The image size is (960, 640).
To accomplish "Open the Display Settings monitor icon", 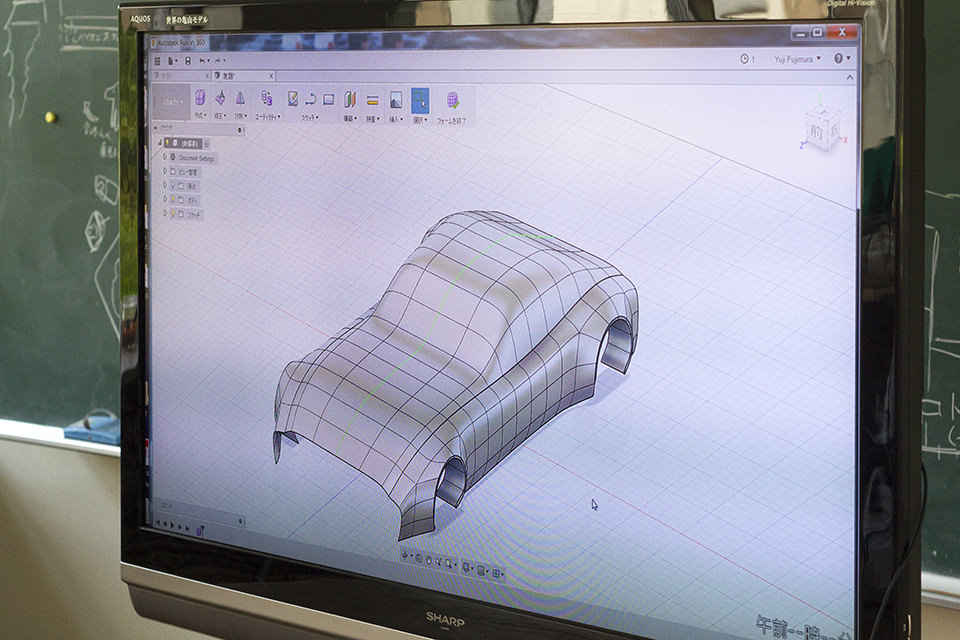I will (467, 567).
